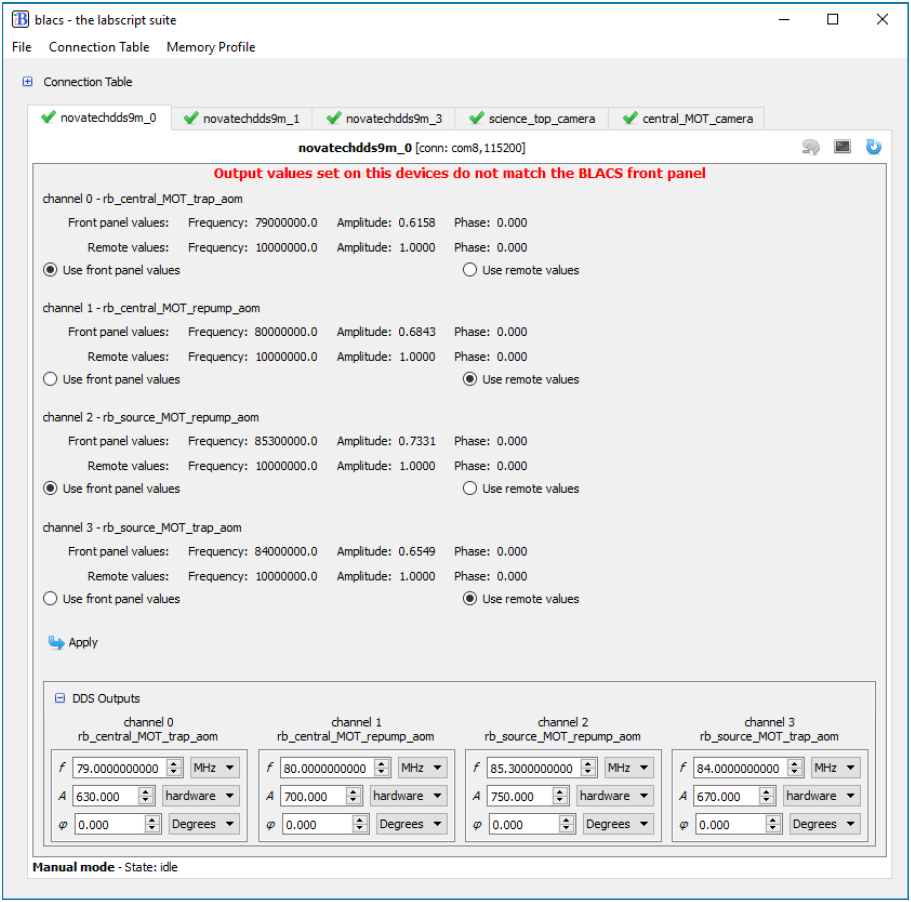The height and width of the screenshot is (902, 911).
Task: Switch to central_MOT_camera tab
Action: coord(687,118)
